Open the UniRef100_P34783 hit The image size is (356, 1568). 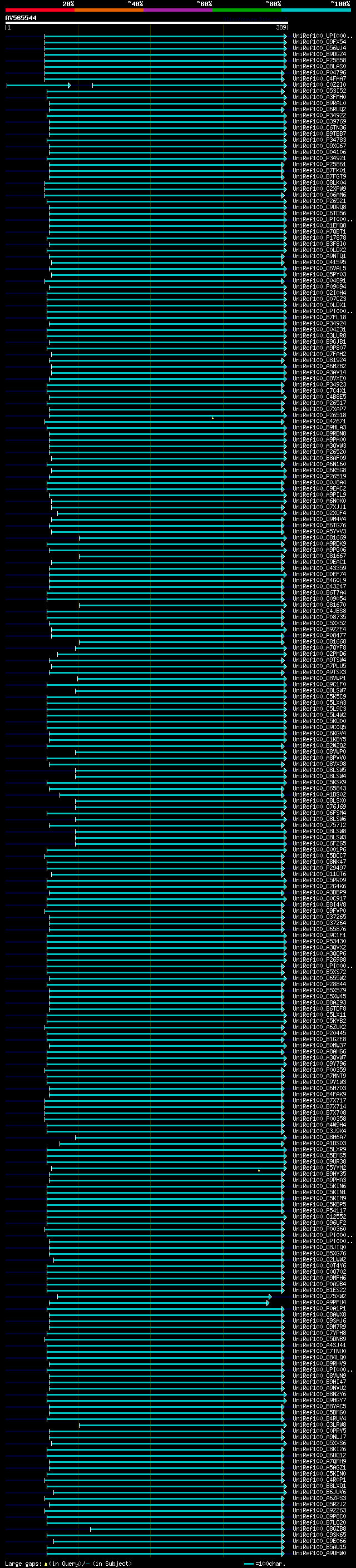(x=319, y=140)
